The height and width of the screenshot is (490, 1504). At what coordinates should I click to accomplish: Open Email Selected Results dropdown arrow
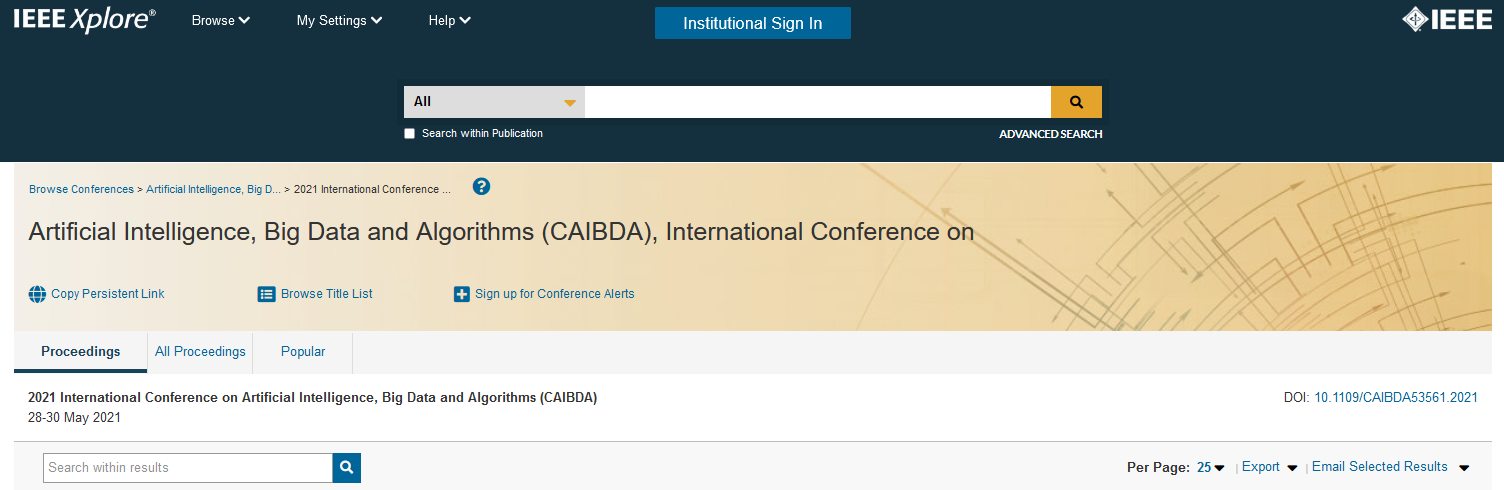(x=1464, y=468)
